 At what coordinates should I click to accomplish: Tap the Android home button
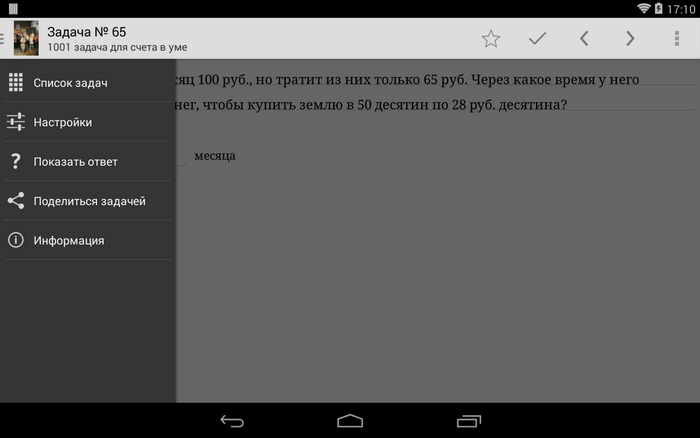tap(350, 421)
